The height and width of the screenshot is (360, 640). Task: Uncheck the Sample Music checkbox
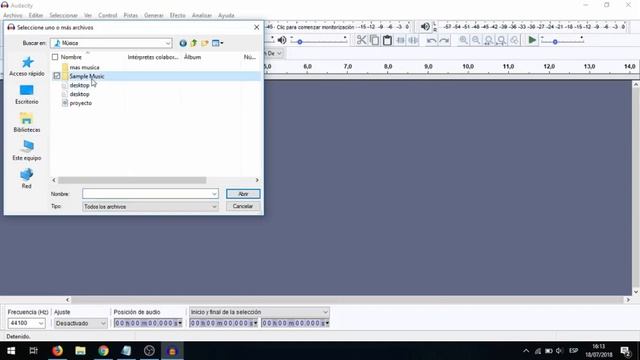(x=57, y=76)
